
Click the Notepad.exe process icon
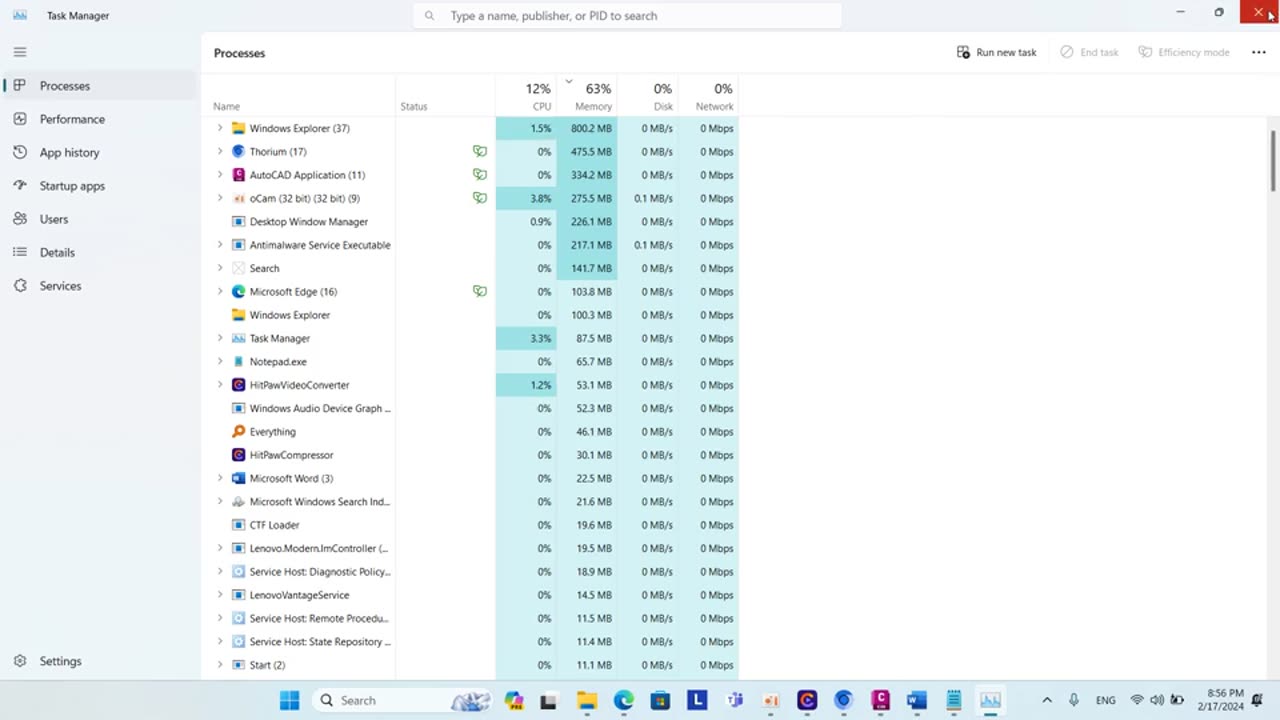click(238, 361)
